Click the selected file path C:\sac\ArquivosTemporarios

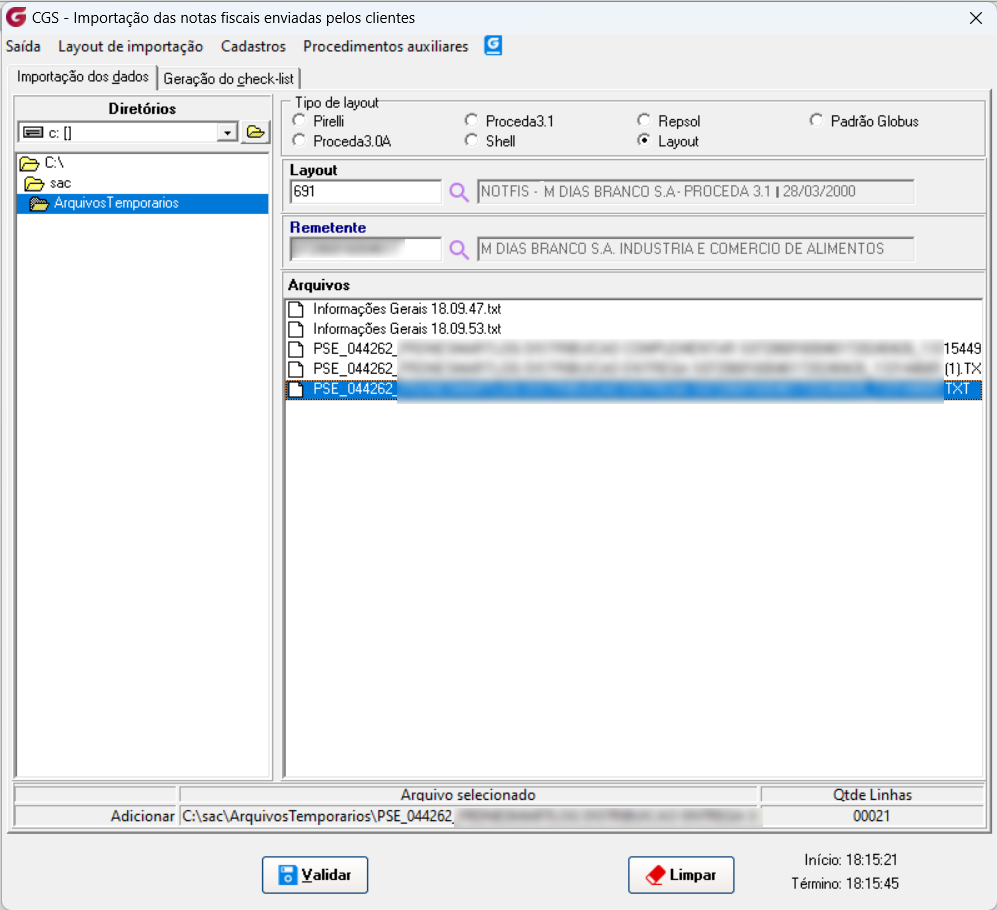[469, 816]
